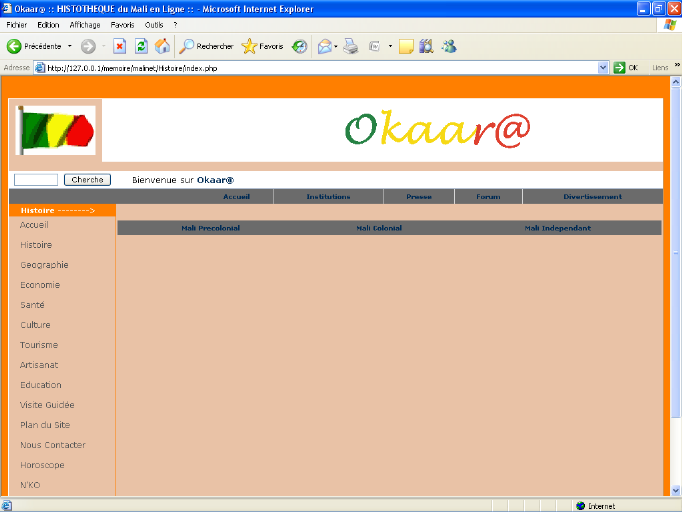
Task: Open Santé sidebar link
Action: pos(32,305)
